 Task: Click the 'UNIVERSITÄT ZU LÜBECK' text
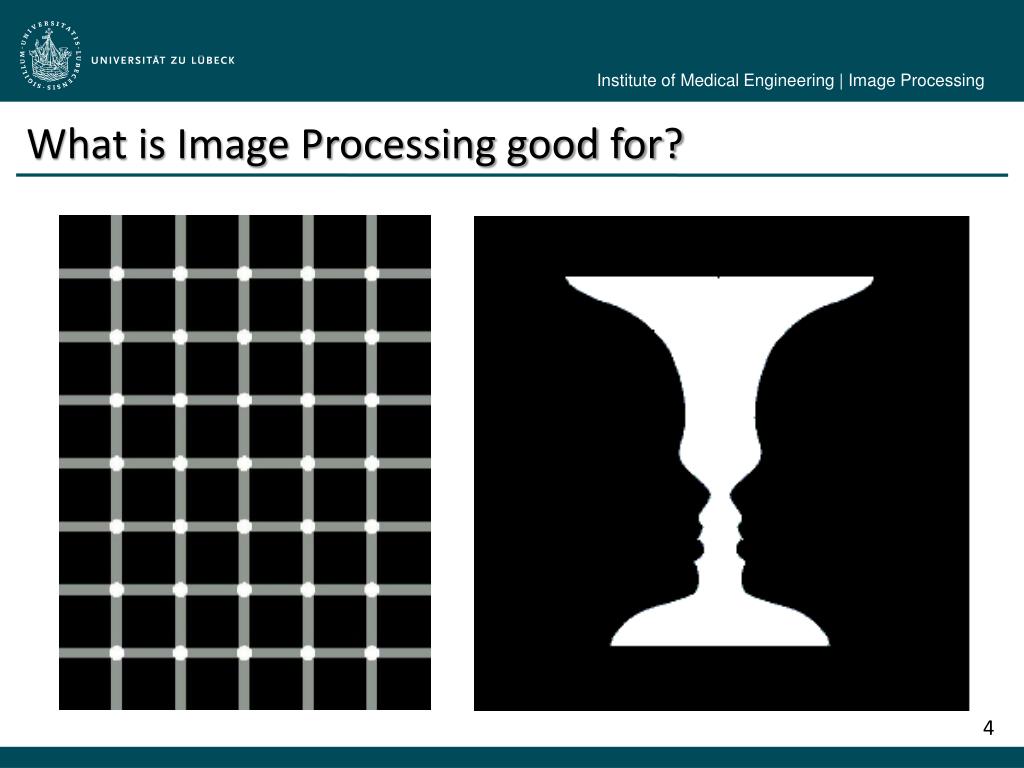(163, 60)
